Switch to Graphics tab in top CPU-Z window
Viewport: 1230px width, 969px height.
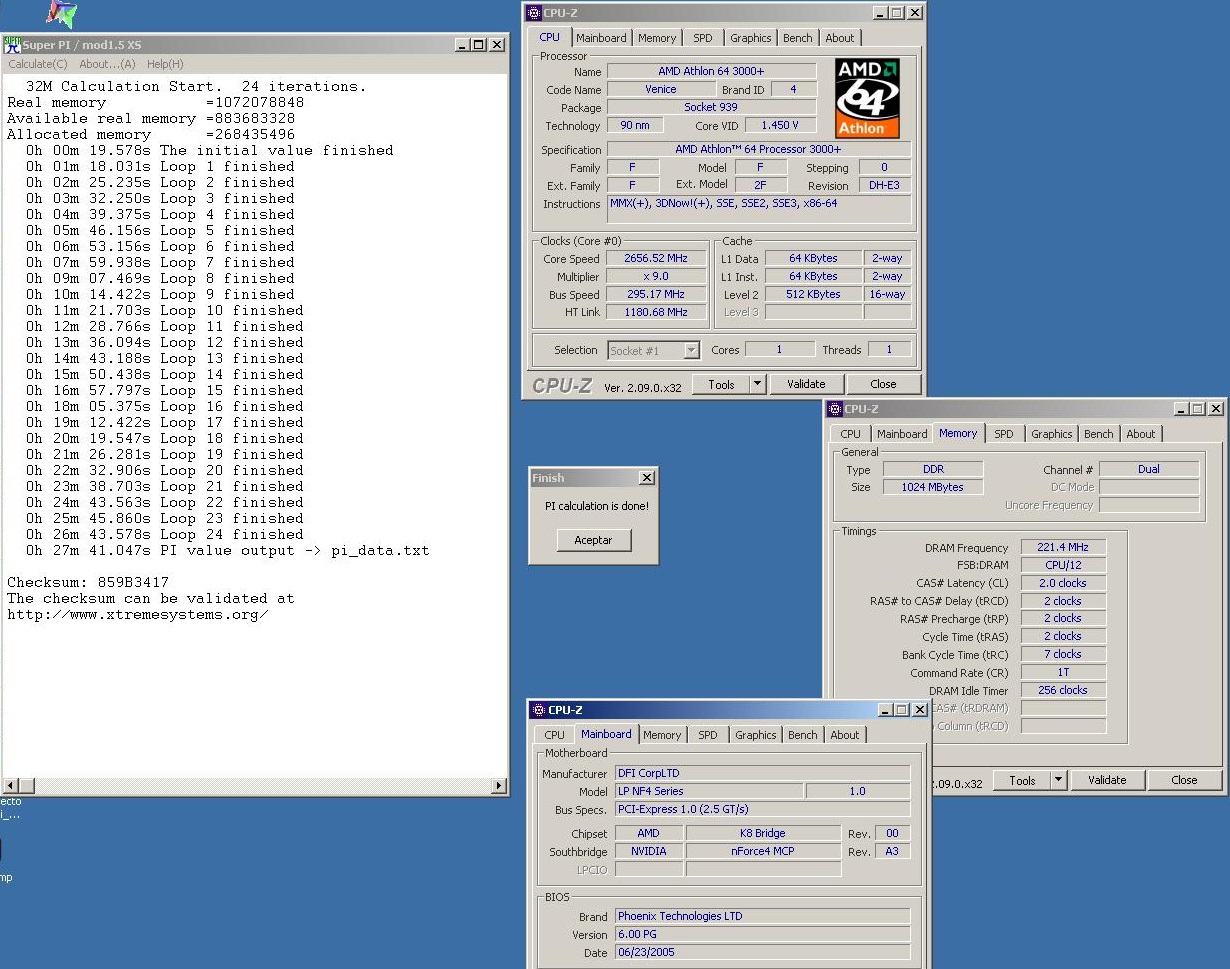[750, 38]
